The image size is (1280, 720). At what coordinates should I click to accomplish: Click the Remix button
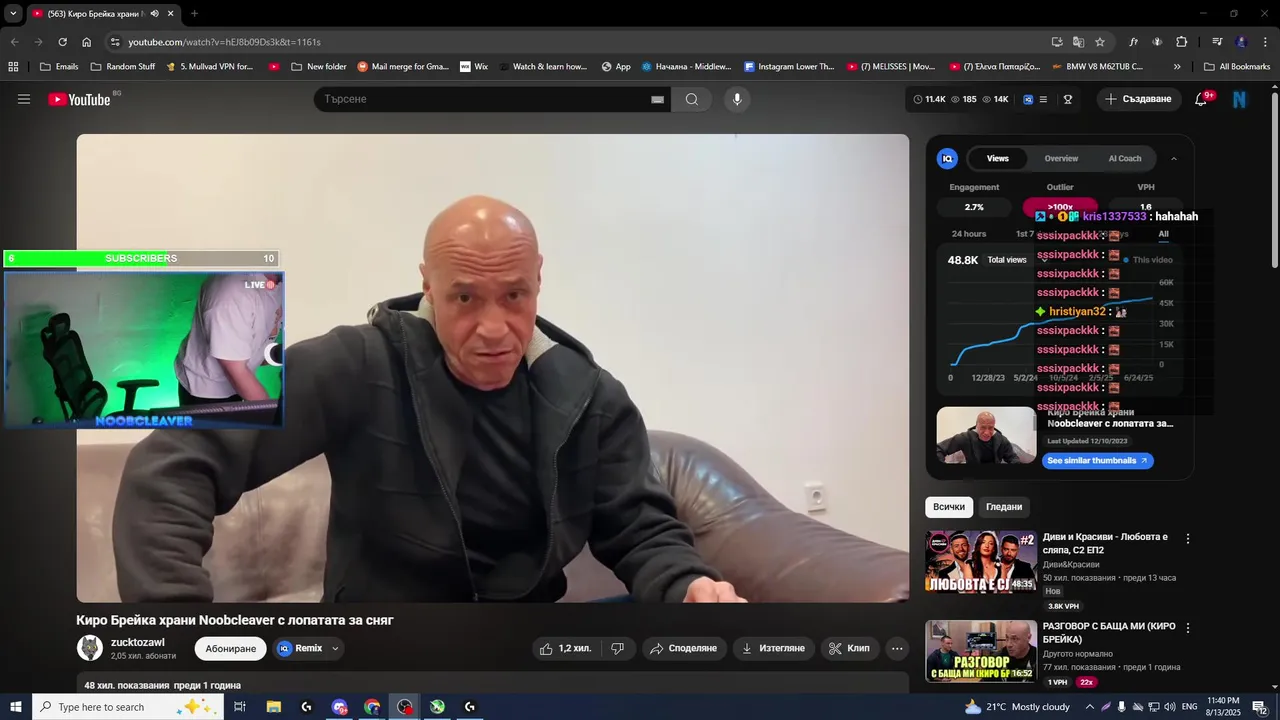301,648
